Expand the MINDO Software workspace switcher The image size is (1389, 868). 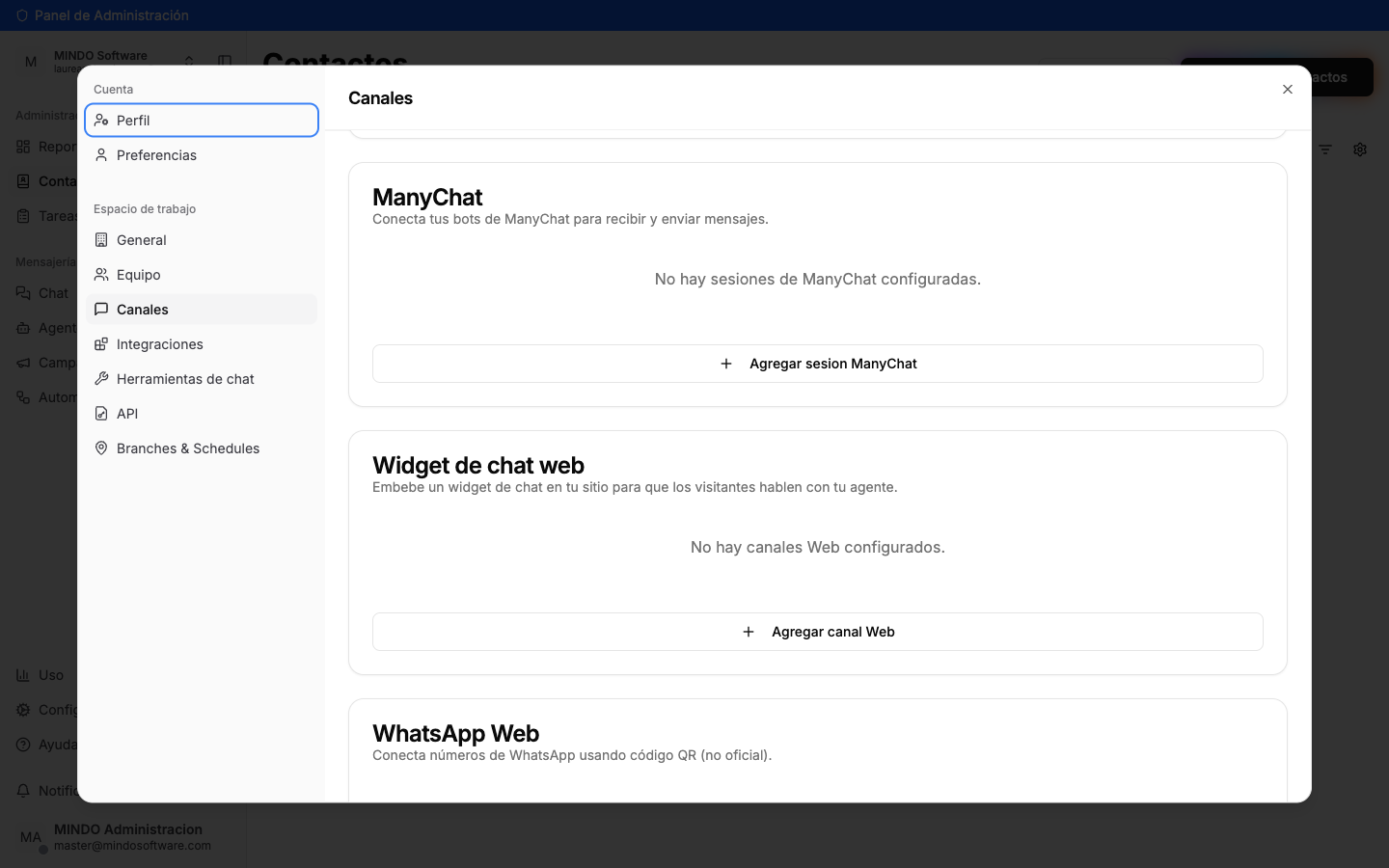189,61
